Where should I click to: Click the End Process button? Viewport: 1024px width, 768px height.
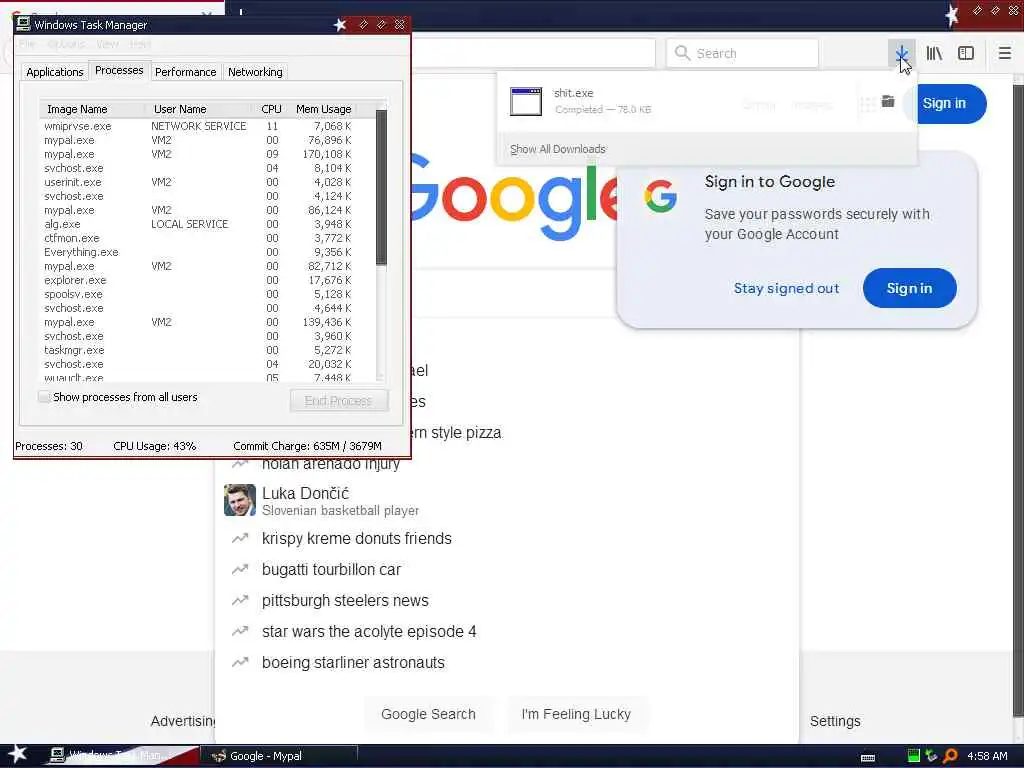pyautogui.click(x=339, y=400)
